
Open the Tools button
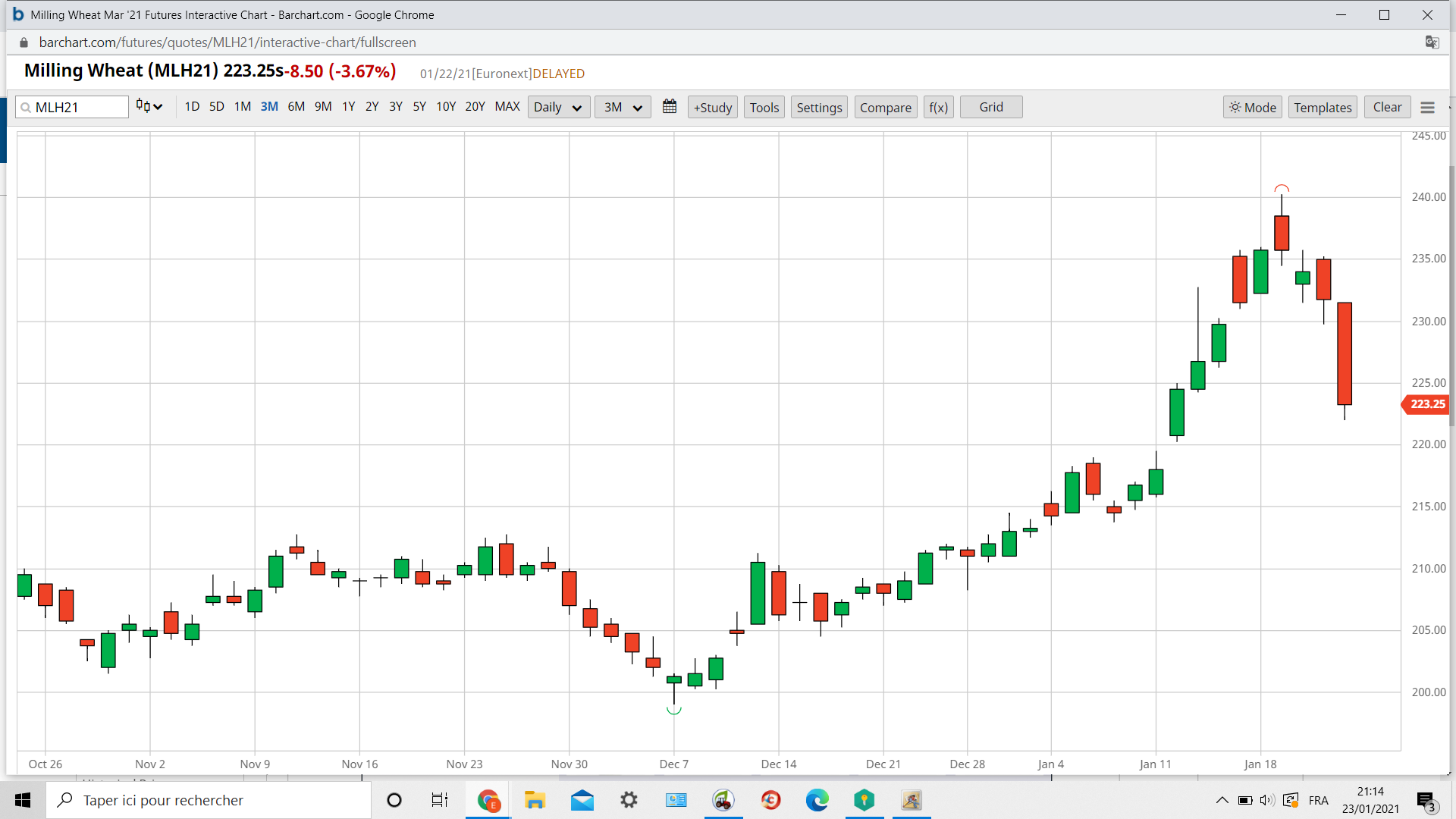click(764, 107)
